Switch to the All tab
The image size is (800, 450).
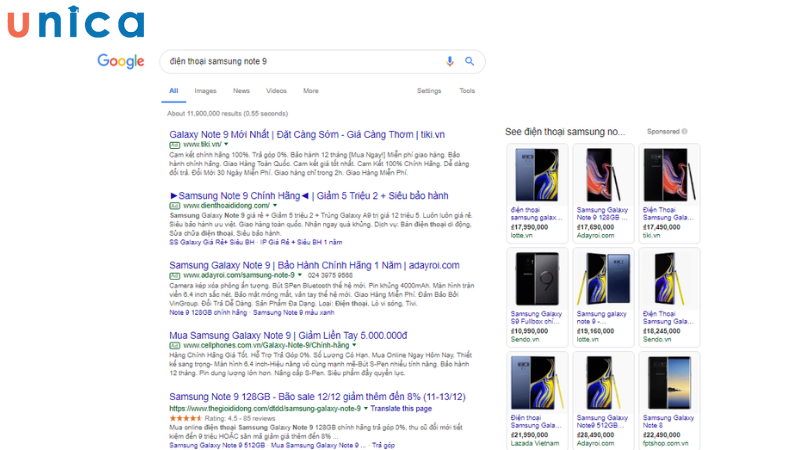point(173,91)
